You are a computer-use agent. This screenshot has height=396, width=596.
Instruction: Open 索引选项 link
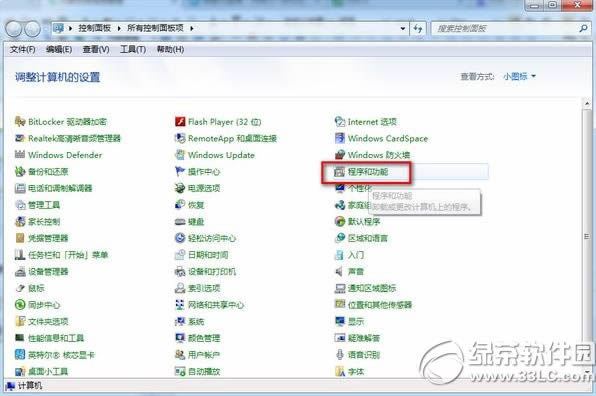[x=204, y=288]
